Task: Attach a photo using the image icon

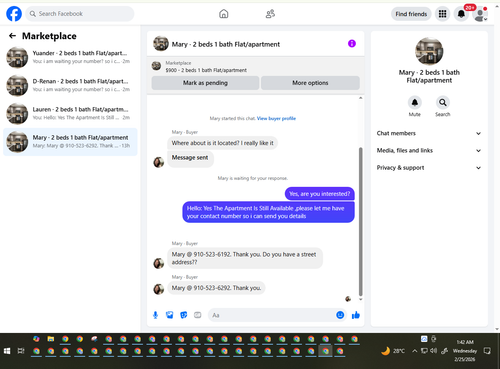Action: 170,315
